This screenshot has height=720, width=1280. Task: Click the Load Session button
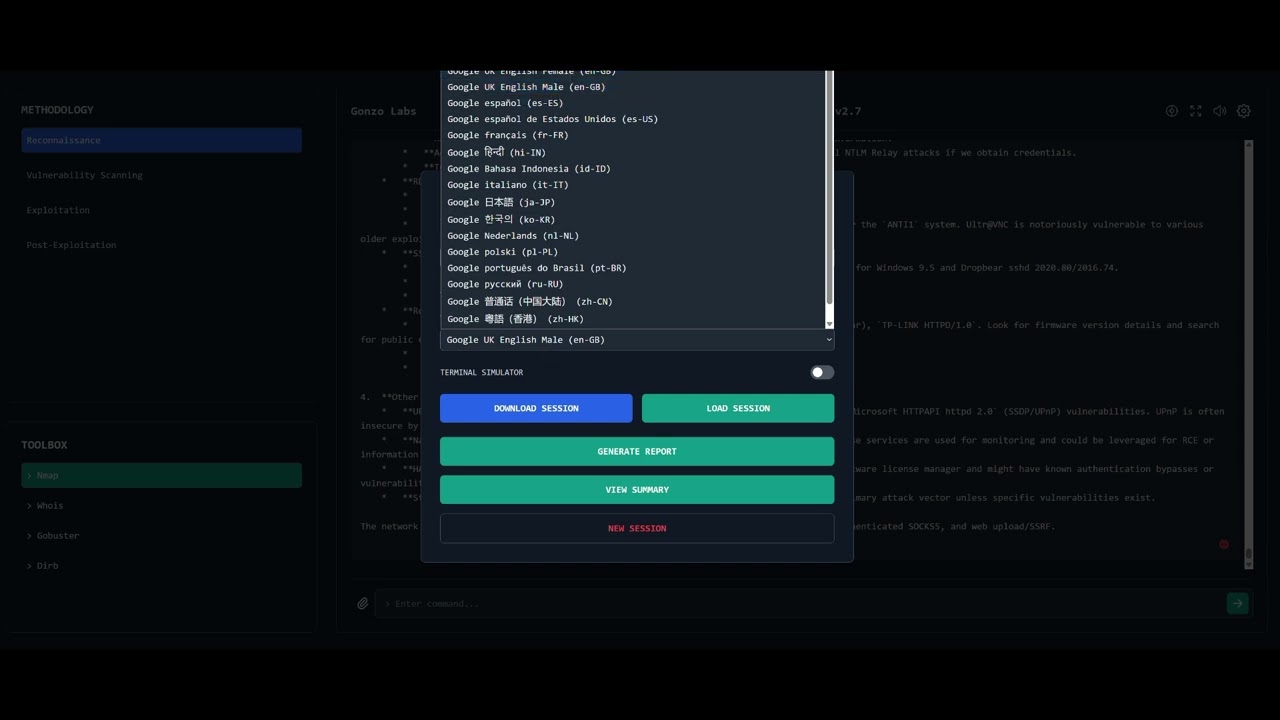coord(738,408)
